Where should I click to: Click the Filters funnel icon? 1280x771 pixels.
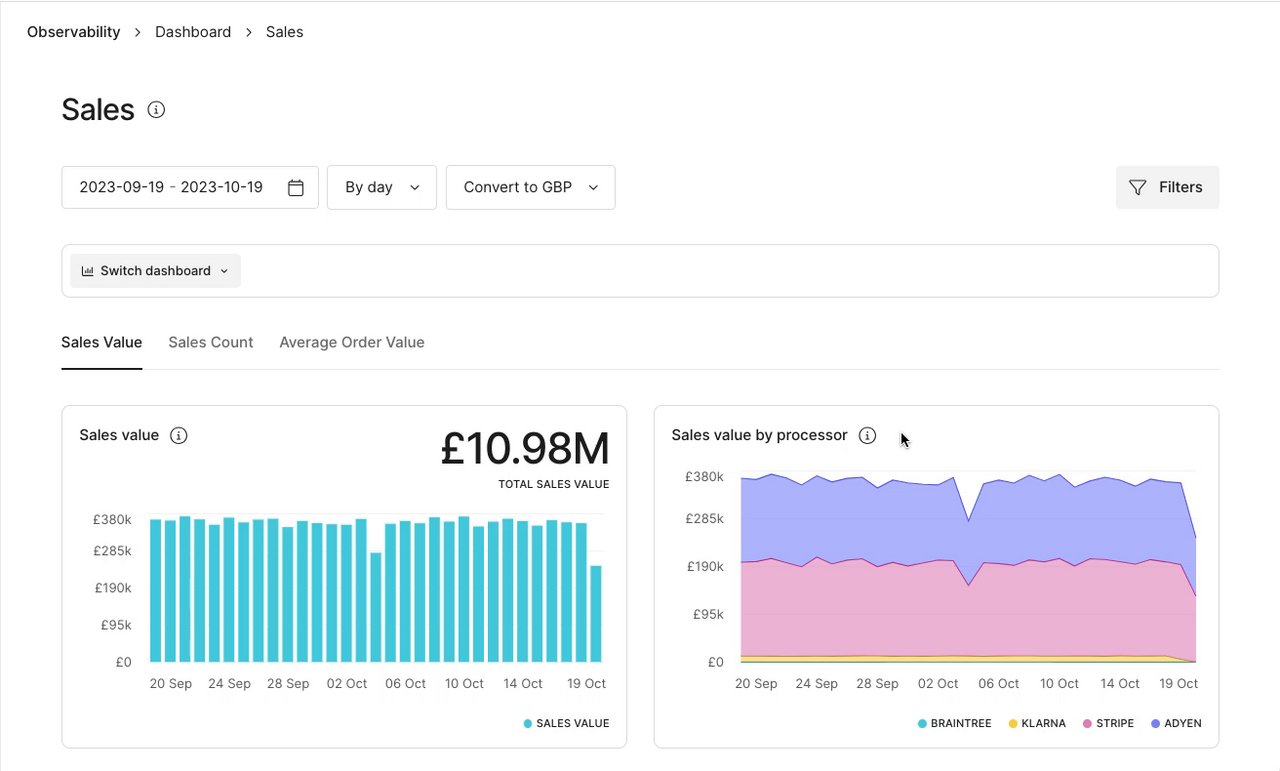point(1137,188)
